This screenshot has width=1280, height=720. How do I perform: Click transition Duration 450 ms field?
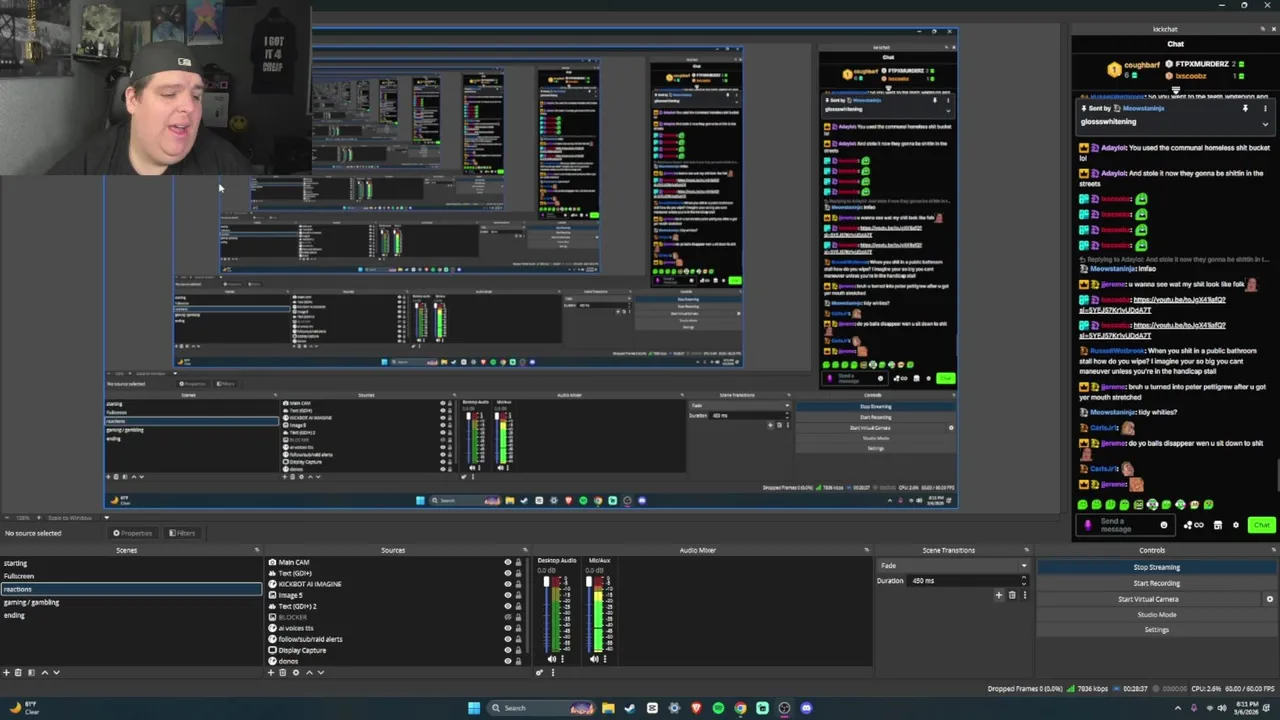968,581
